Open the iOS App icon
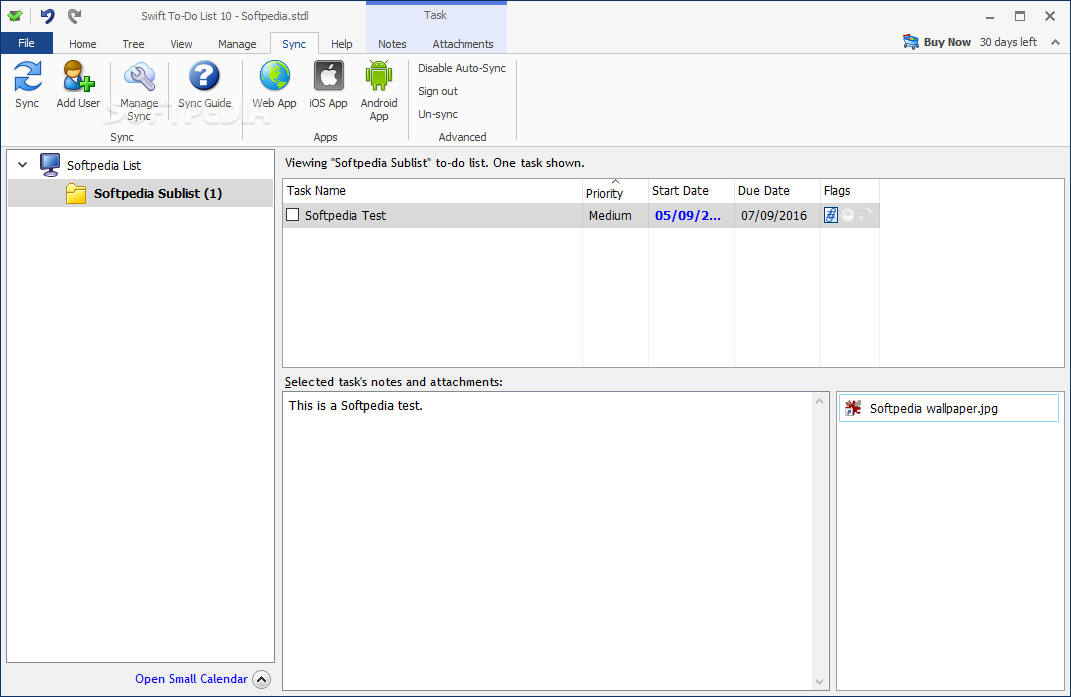The width and height of the screenshot is (1071, 697). [x=329, y=76]
